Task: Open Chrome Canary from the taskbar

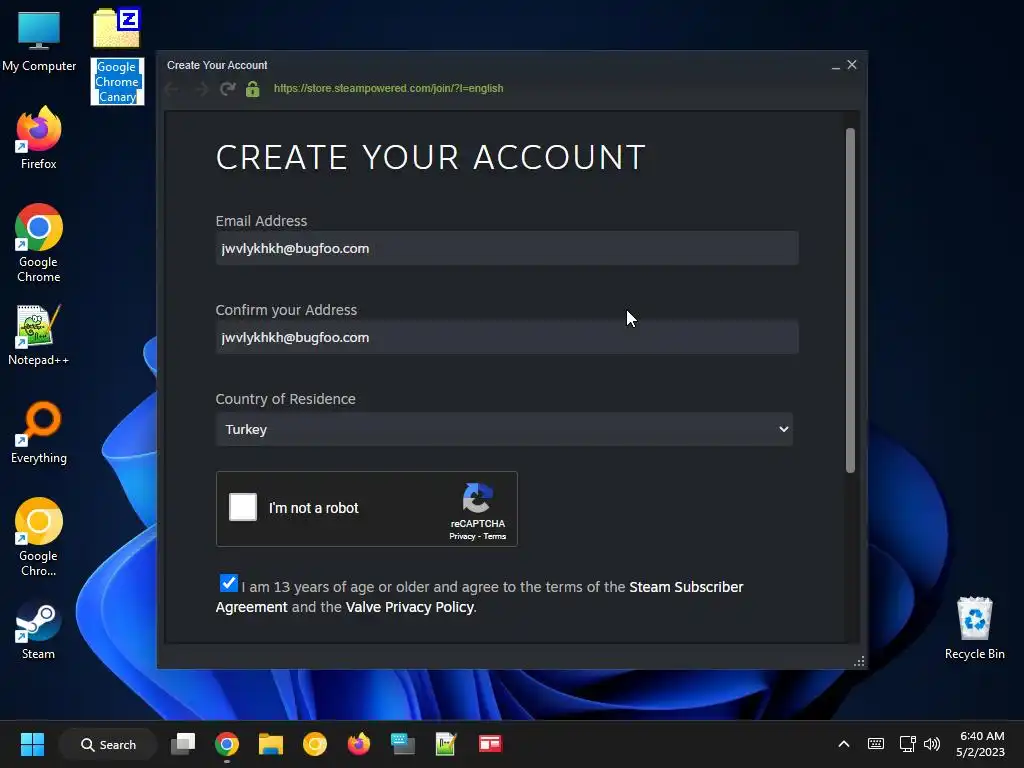Action: point(315,744)
